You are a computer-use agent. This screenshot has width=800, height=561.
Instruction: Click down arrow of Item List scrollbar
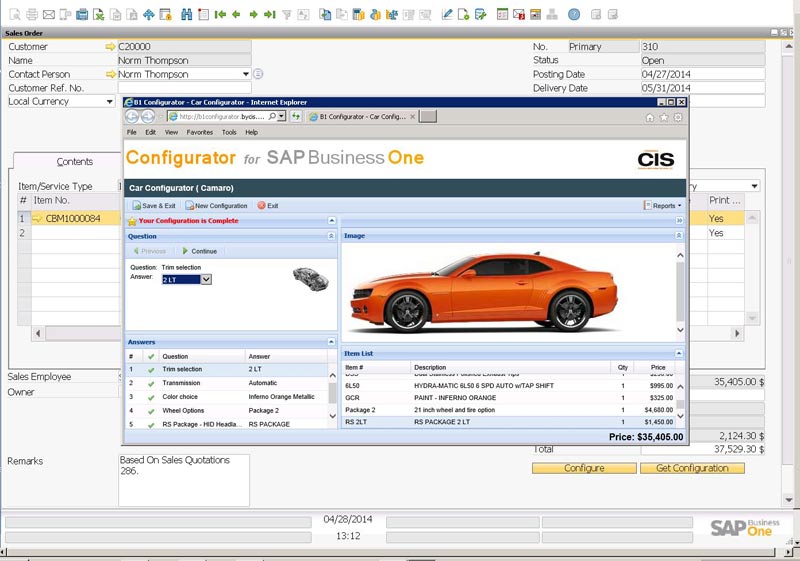[680, 416]
